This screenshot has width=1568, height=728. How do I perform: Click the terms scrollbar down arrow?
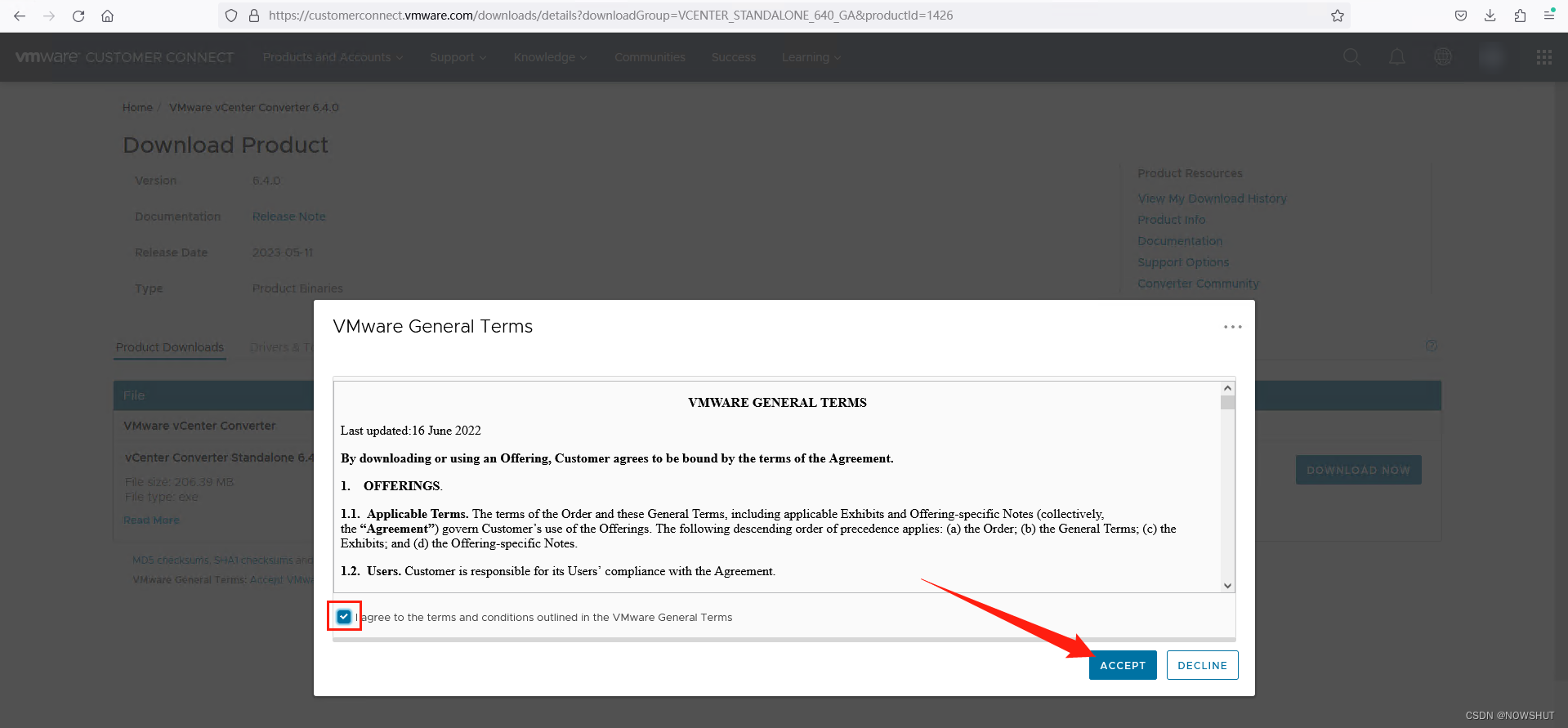pos(1227,585)
